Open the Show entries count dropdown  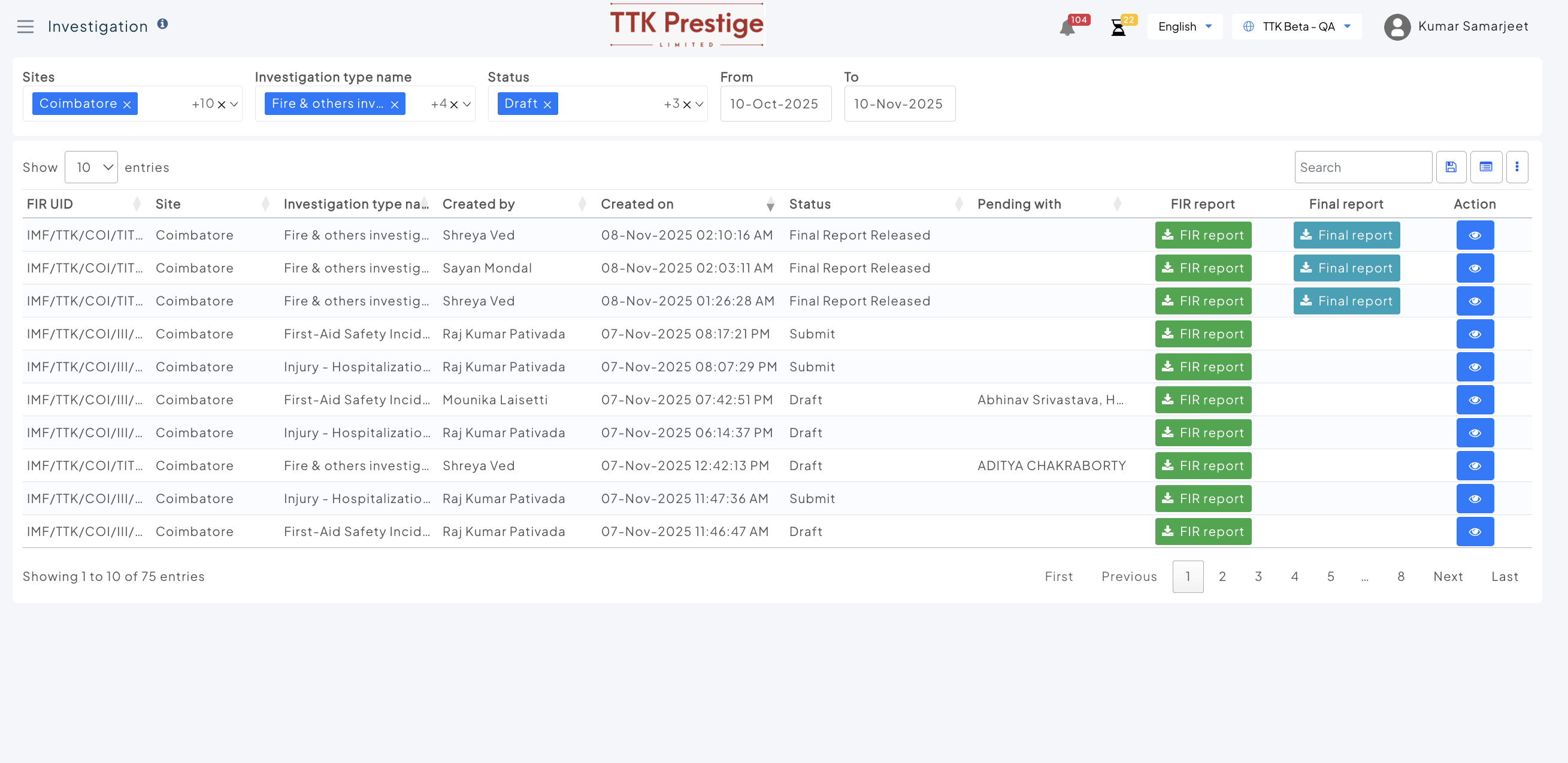click(91, 167)
